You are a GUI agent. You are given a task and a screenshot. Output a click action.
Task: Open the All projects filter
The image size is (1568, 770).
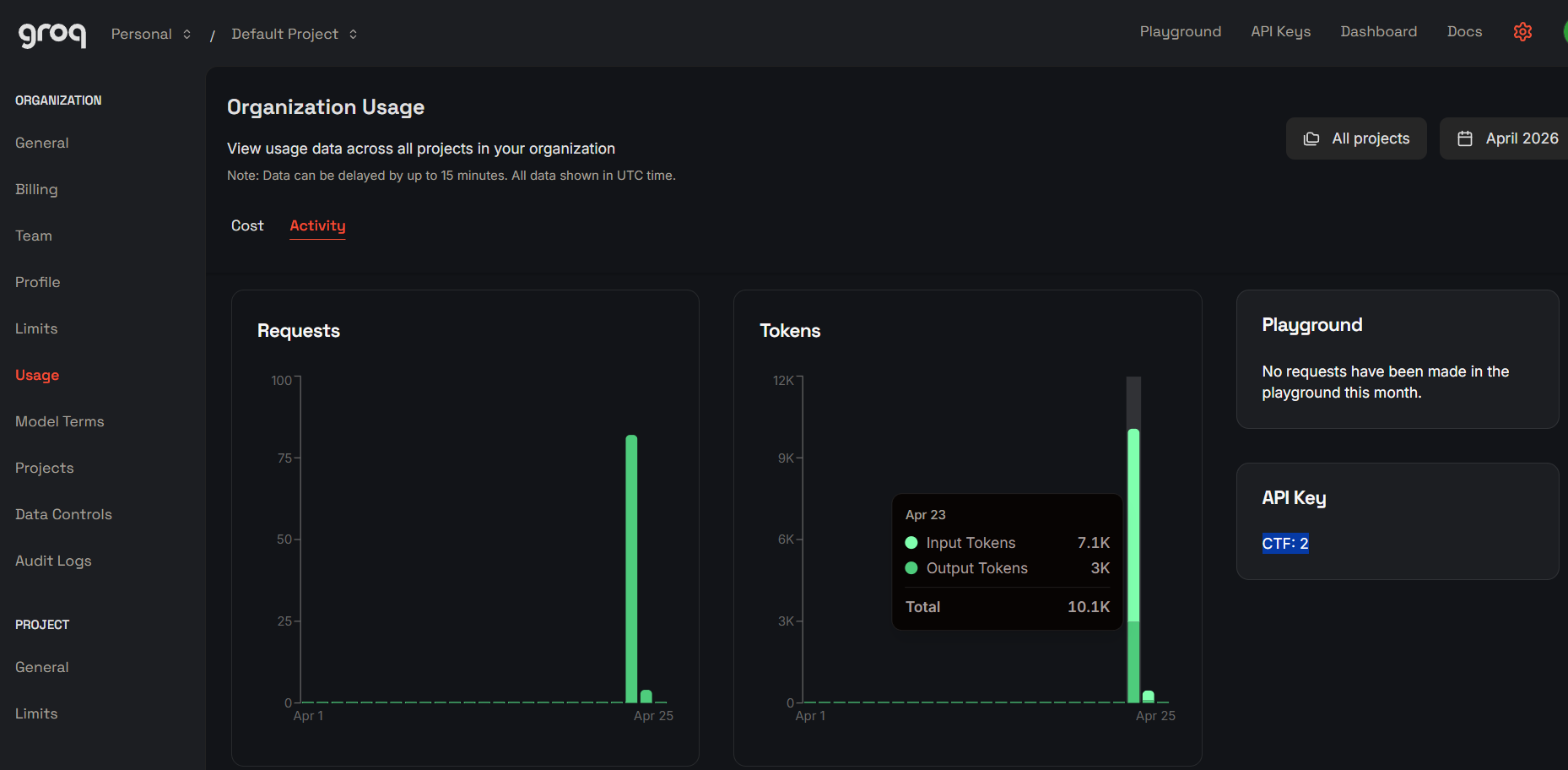1356,138
